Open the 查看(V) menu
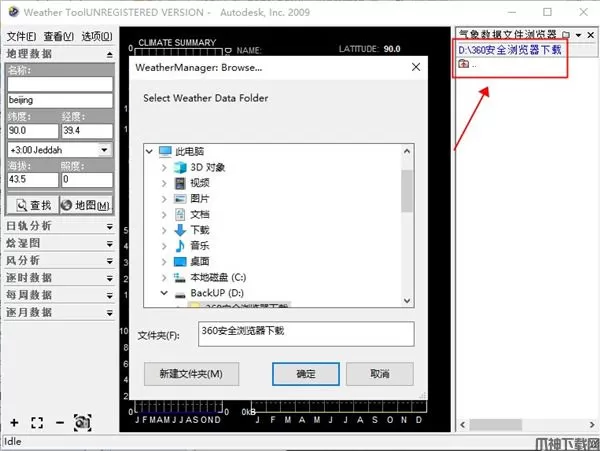 pyautogui.click(x=59, y=36)
